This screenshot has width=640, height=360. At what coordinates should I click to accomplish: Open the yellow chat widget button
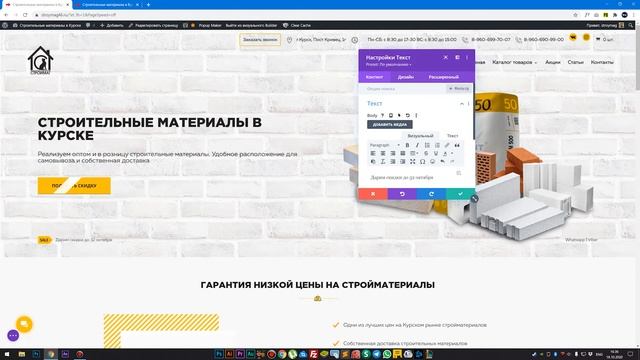pyautogui.click(x=24, y=324)
